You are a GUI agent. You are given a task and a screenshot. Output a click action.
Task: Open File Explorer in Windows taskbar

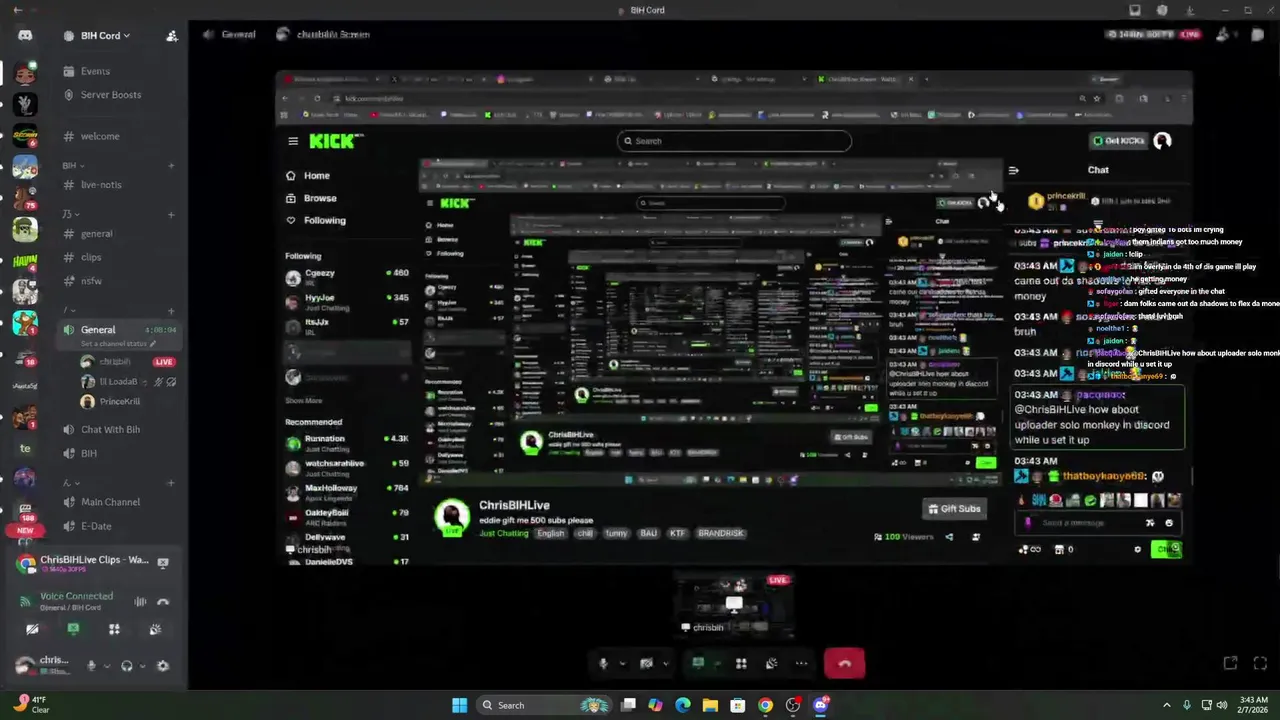tap(710, 705)
